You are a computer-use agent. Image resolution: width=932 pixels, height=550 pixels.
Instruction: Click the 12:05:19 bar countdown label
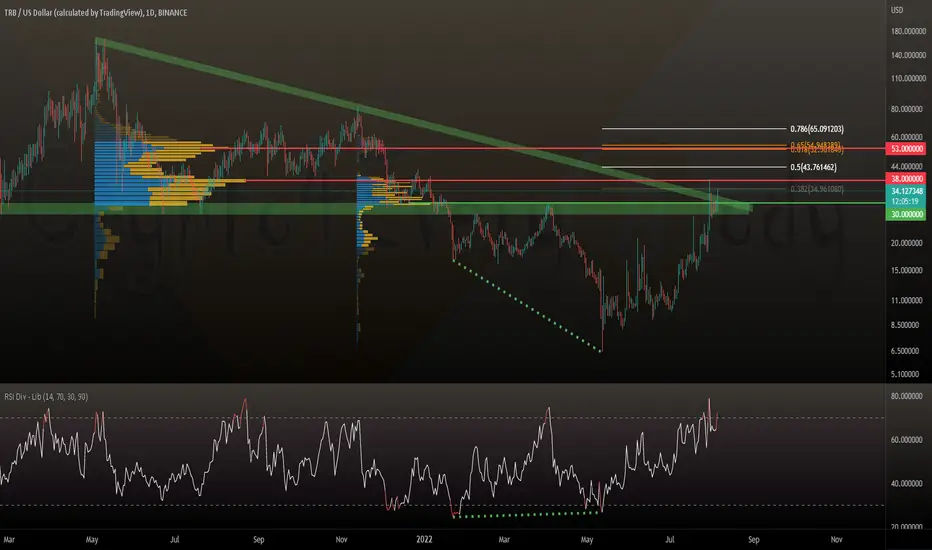(x=906, y=202)
